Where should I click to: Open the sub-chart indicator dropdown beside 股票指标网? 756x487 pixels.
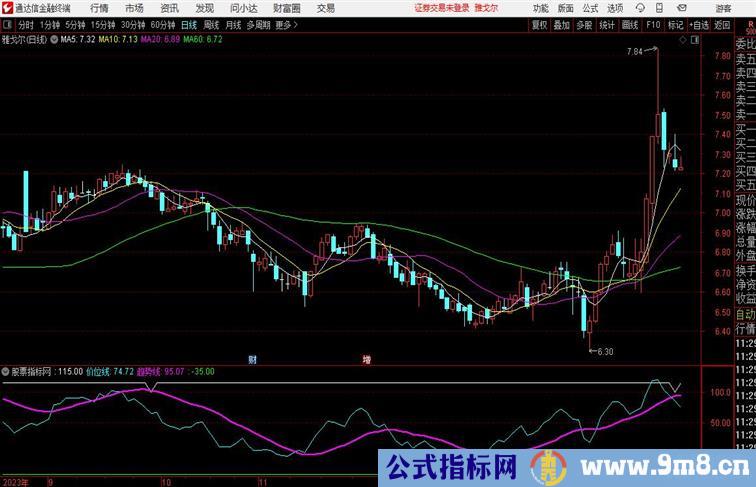pos(6,370)
